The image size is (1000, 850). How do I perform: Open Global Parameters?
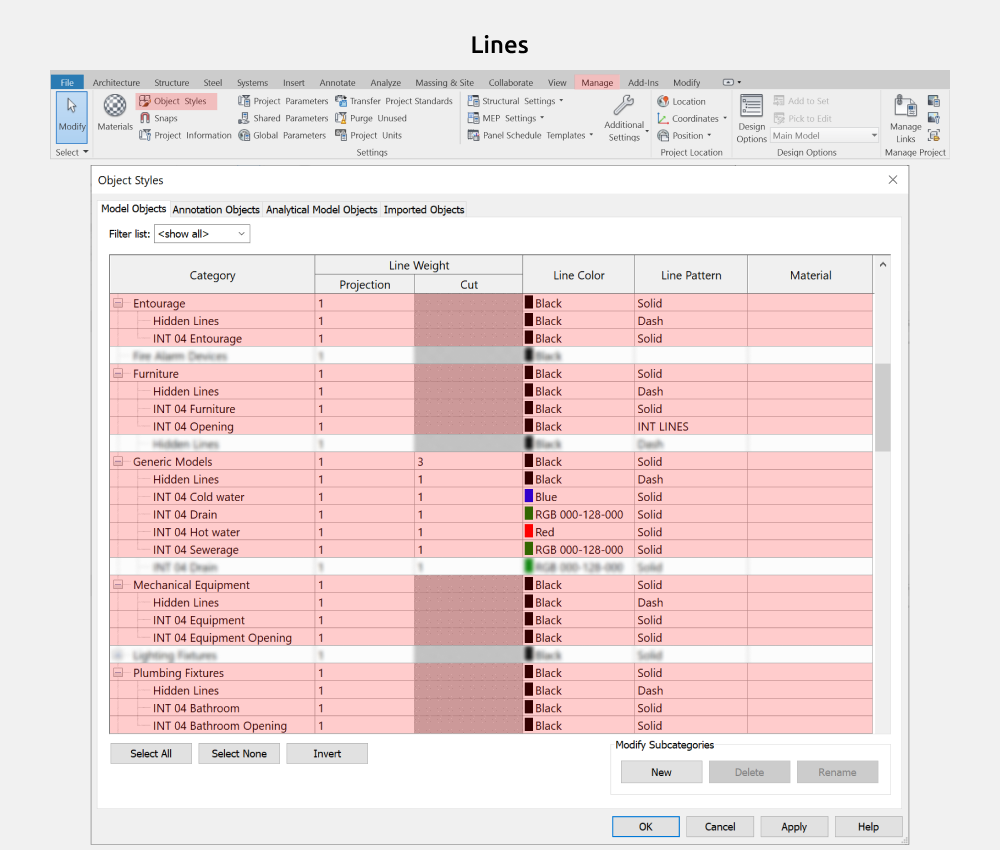tap(282, 135)
